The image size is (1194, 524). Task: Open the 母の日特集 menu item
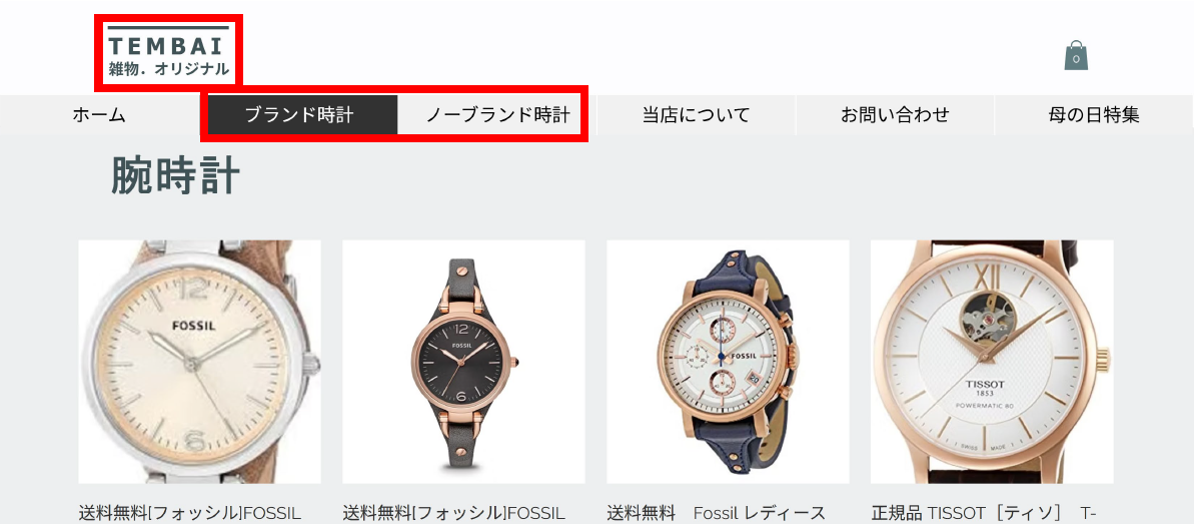pyautogui.click(x=1093, y=115)
